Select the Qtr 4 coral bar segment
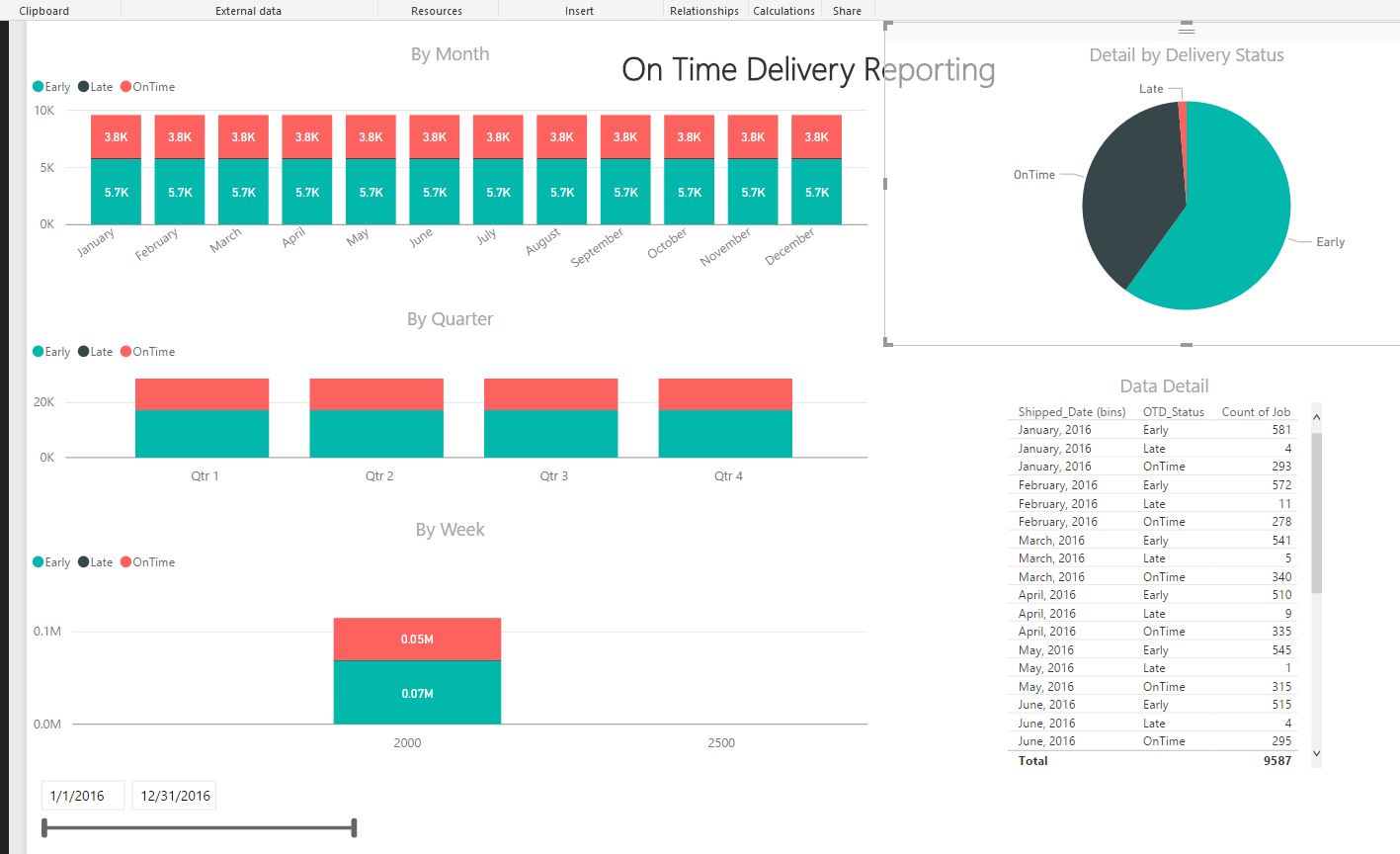Viewport: 1400px width, 854px height. (725, 394)
